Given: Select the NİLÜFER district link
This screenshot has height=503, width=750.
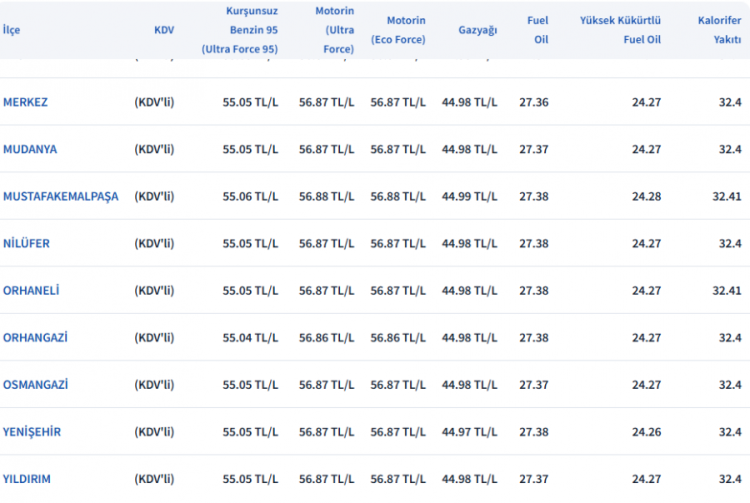Looking at the screenshot, I should 27,243.
